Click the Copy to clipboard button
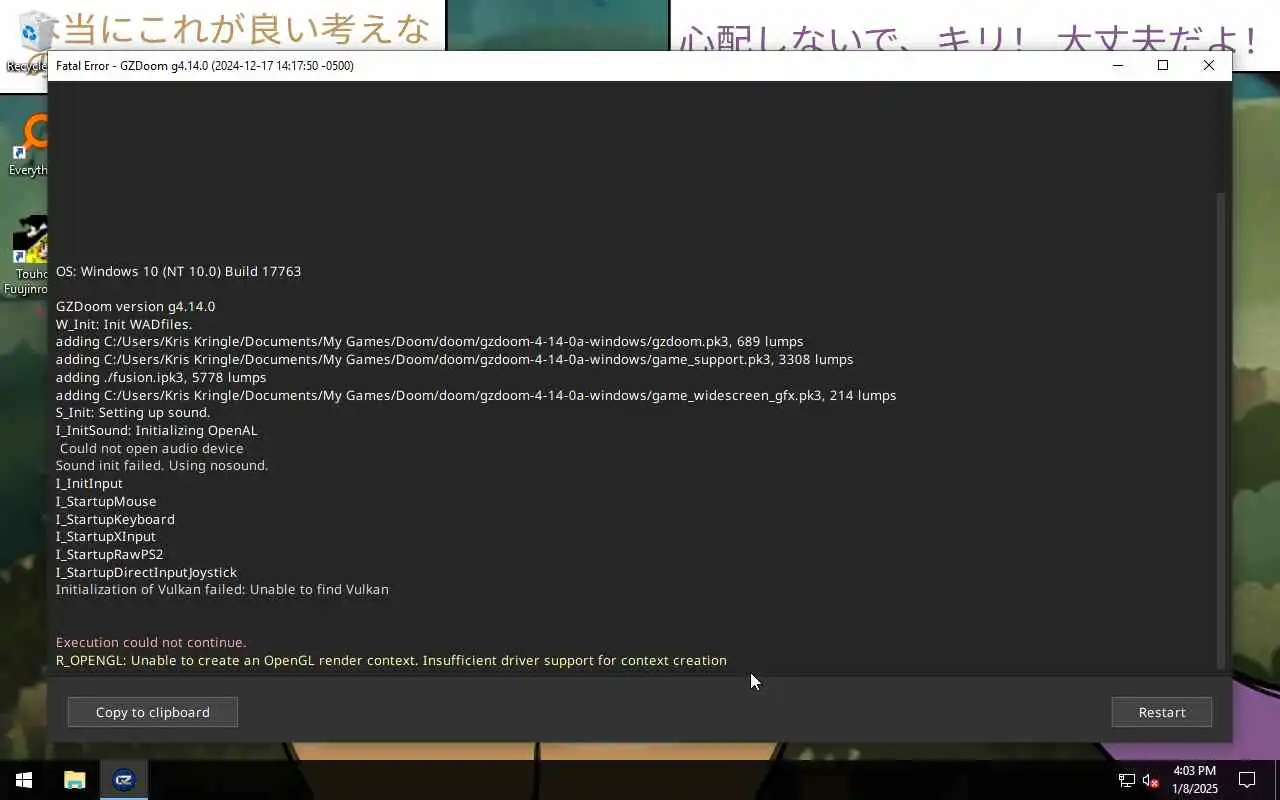1280x800 pixels. click(x=152, y=712)
